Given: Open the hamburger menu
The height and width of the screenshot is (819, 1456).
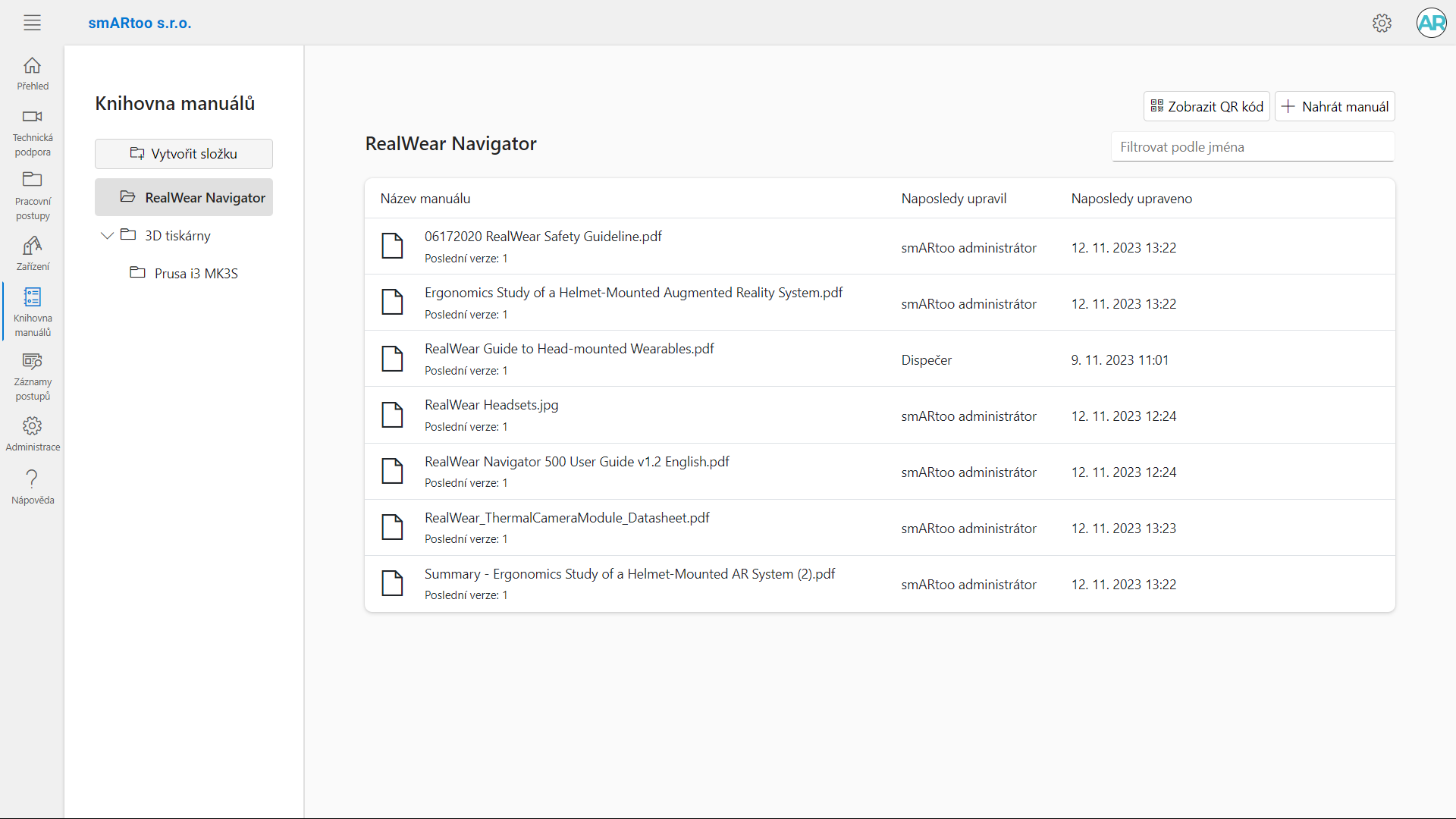Looking at the screenshot, I should 32,23.
